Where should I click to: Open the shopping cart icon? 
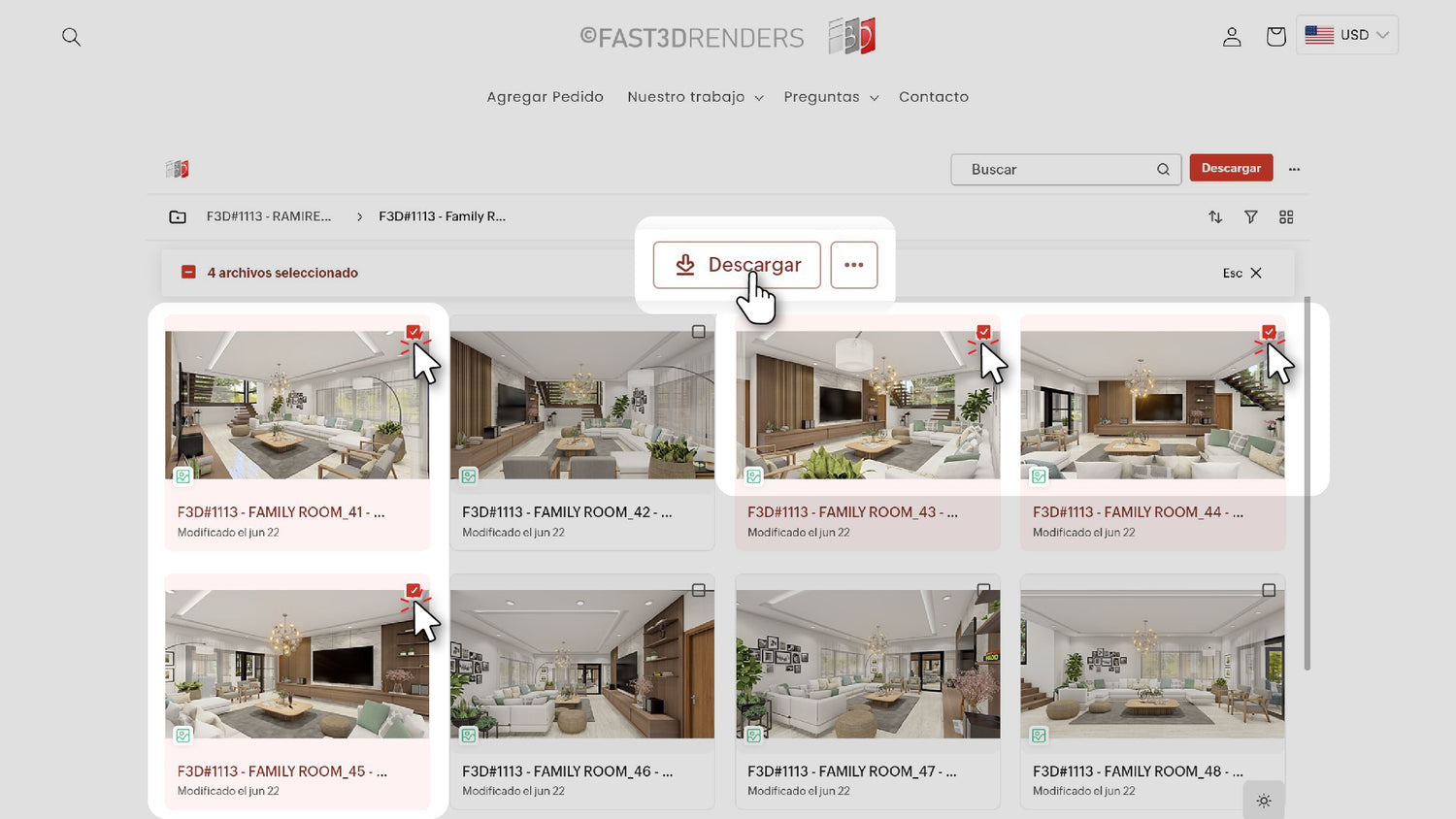1275,37
